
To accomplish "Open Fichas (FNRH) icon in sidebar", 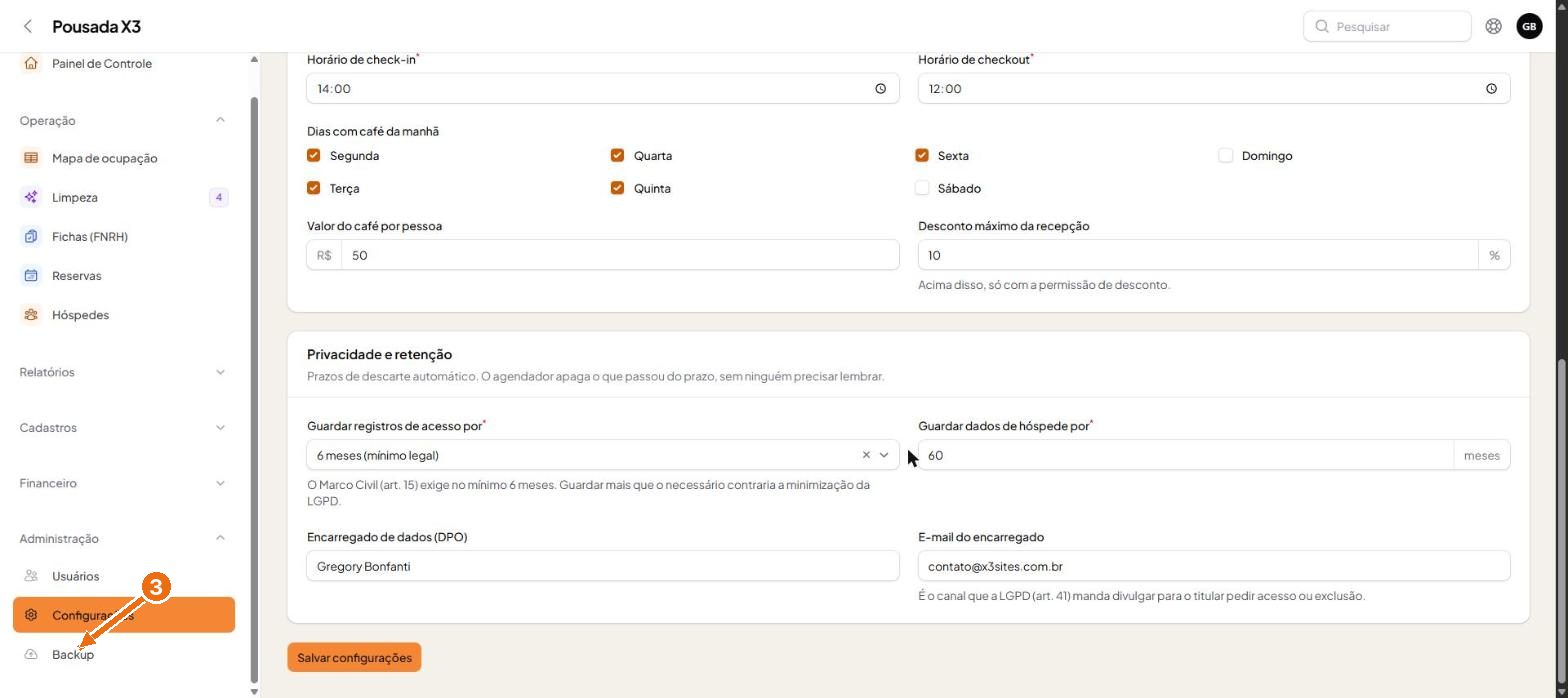I will pos(31,237).
